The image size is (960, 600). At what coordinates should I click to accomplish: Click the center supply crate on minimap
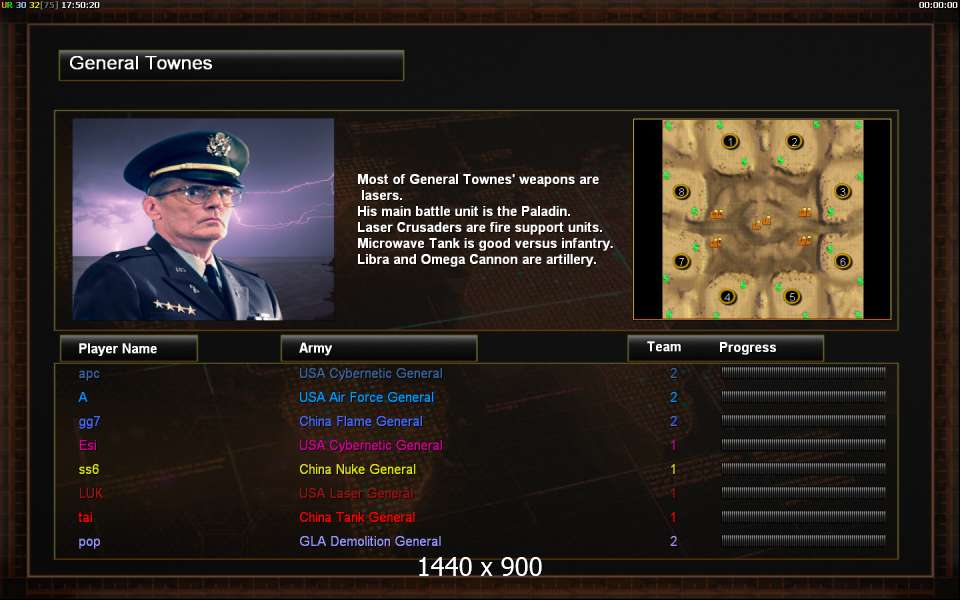coord(761,223)
